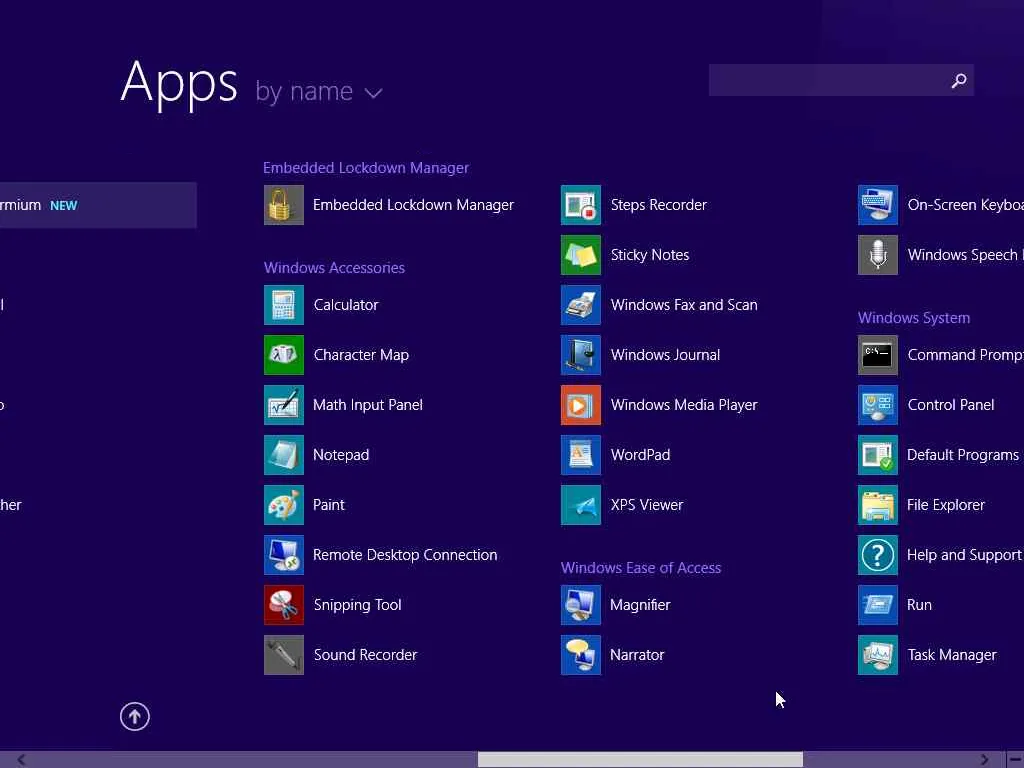
Task: Launch the Run icon
Action: (878, 605)
